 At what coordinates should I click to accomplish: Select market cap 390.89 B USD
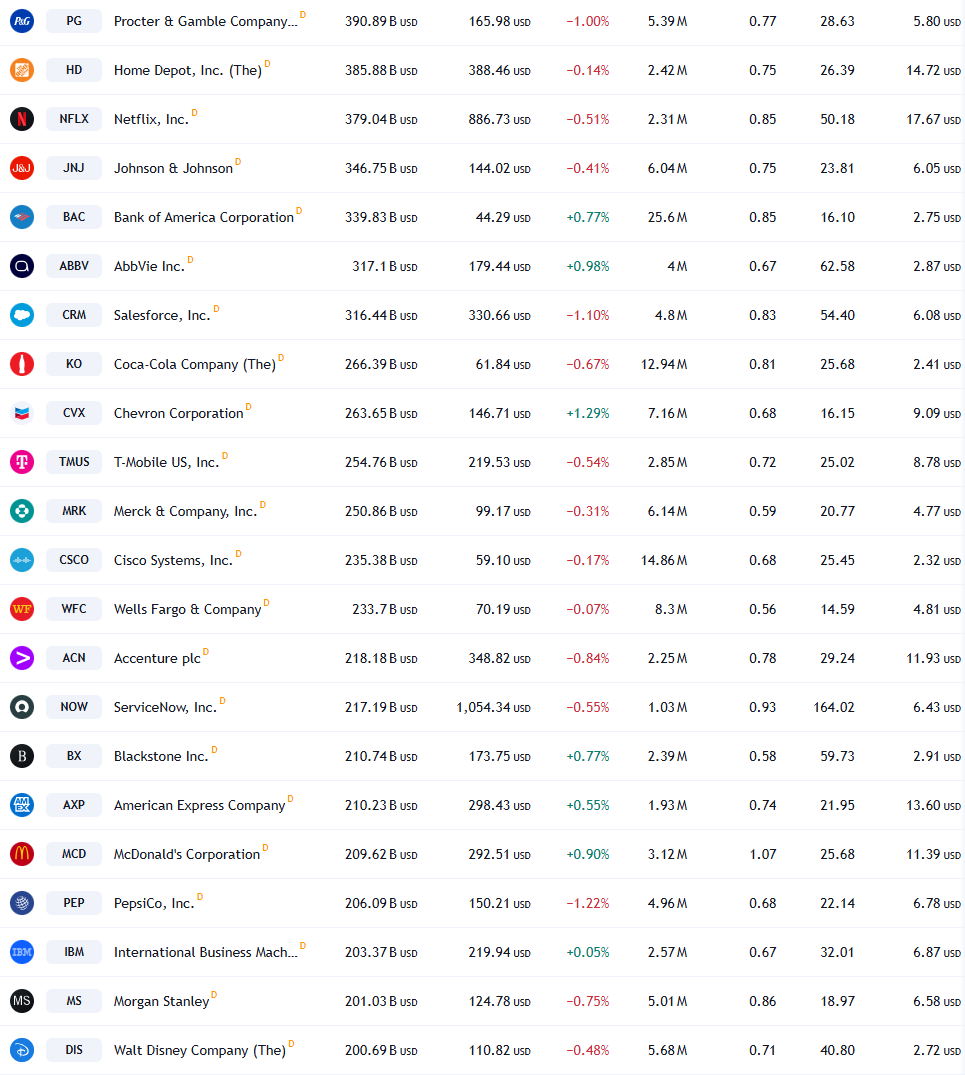tap(381, 21)
